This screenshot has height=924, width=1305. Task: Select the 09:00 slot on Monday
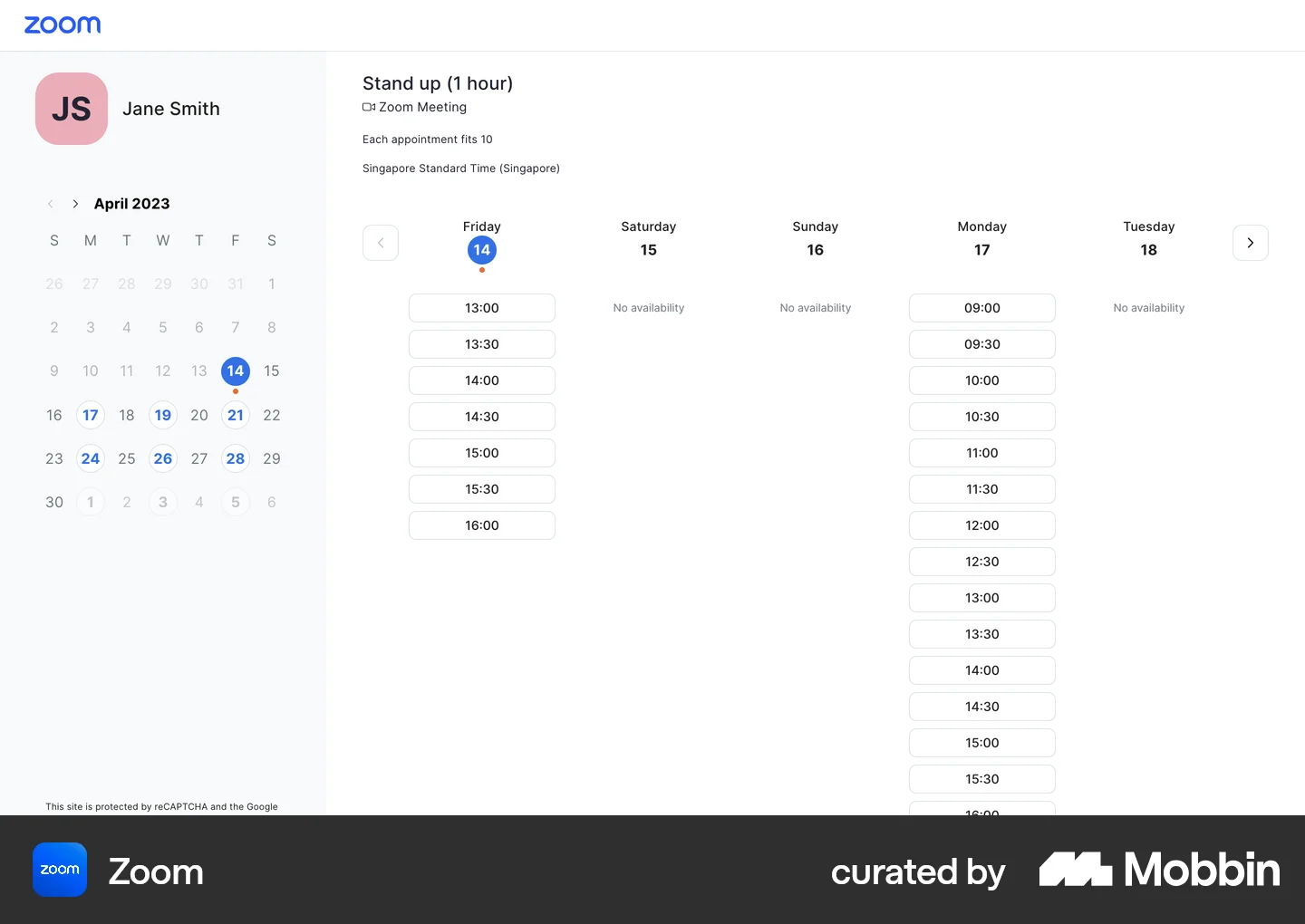click(982, 308)
